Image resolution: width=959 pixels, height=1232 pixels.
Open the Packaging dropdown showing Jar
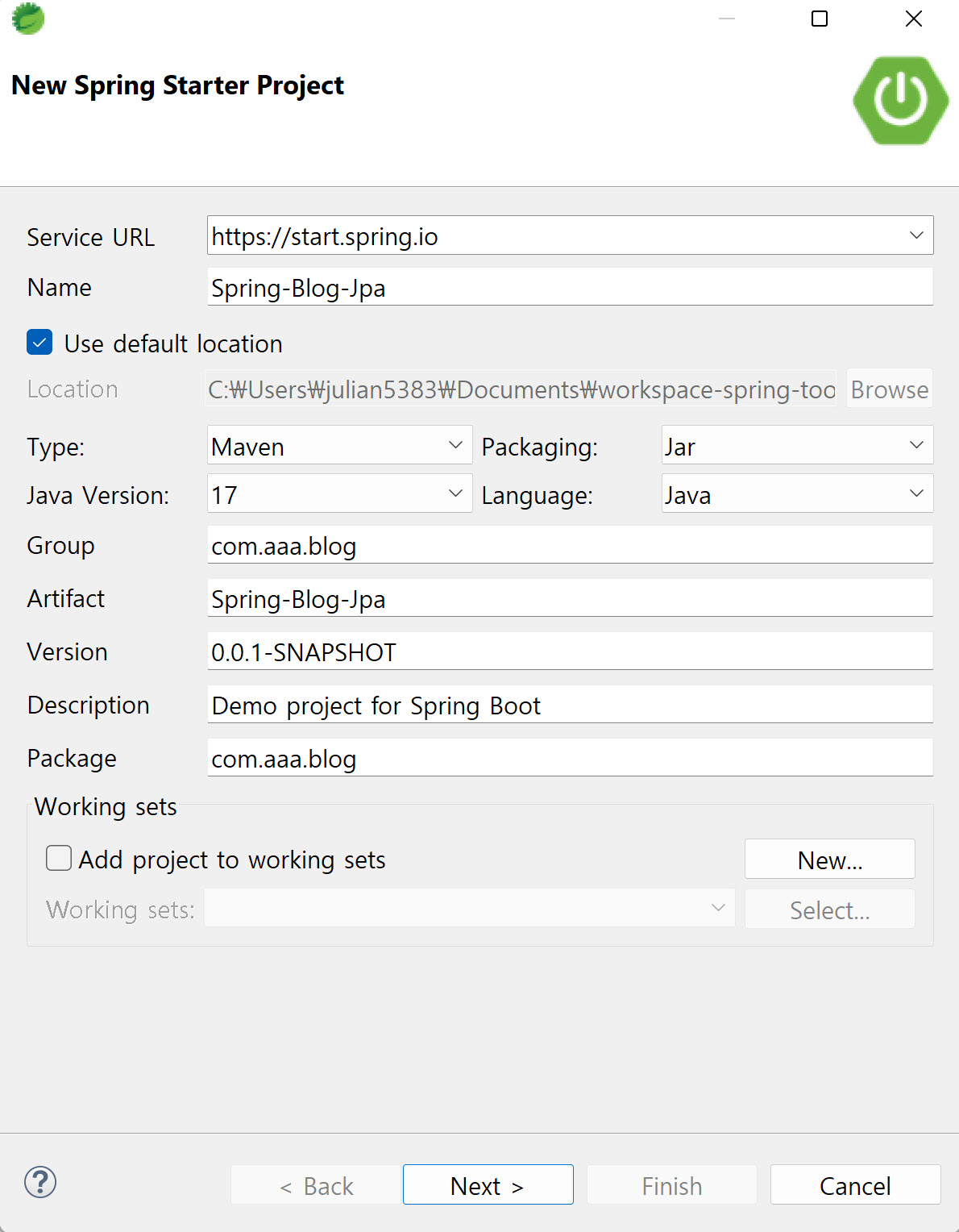click(797, 445)
